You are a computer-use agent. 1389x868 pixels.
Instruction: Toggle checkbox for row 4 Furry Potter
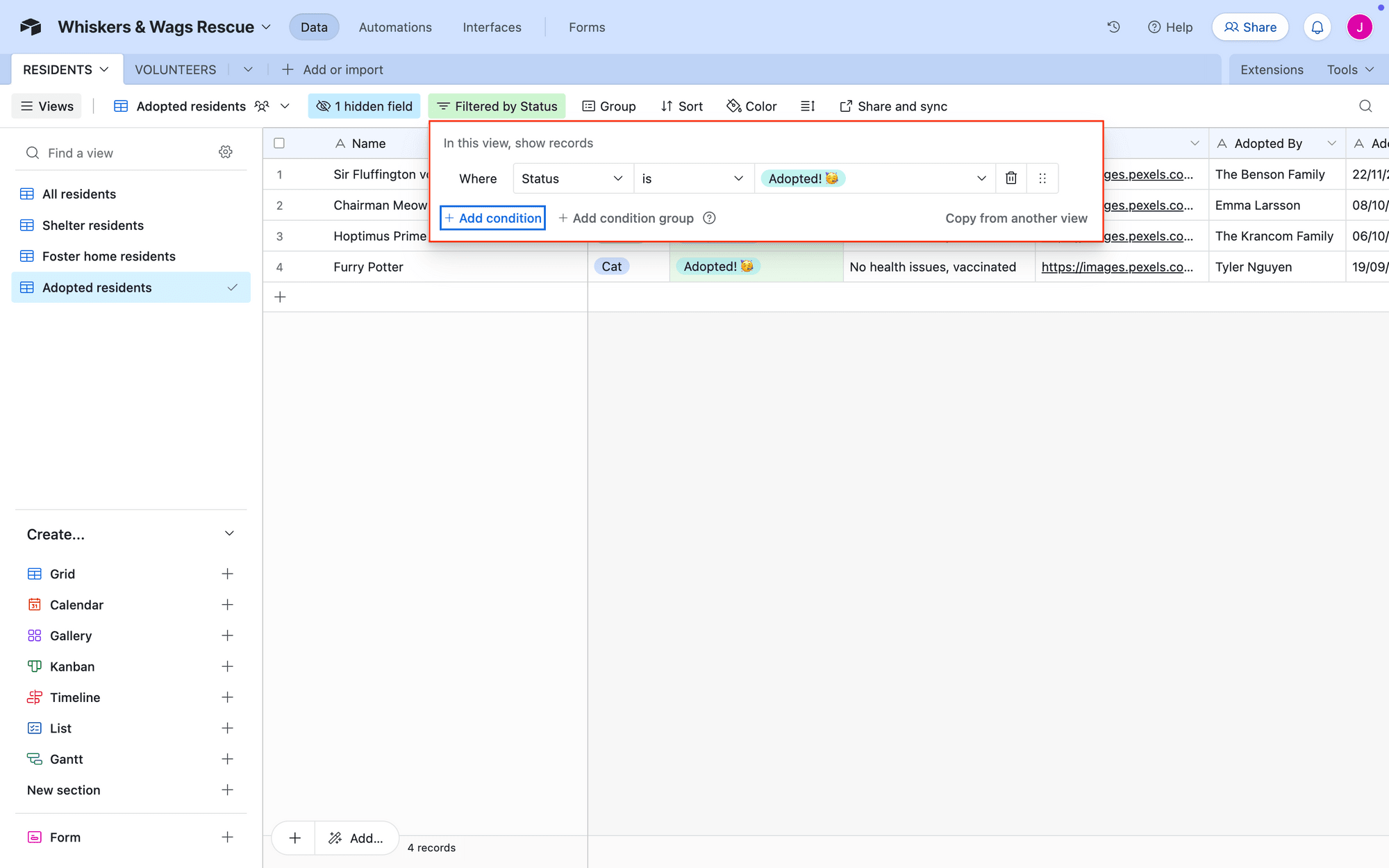click(x=280, y=266)
